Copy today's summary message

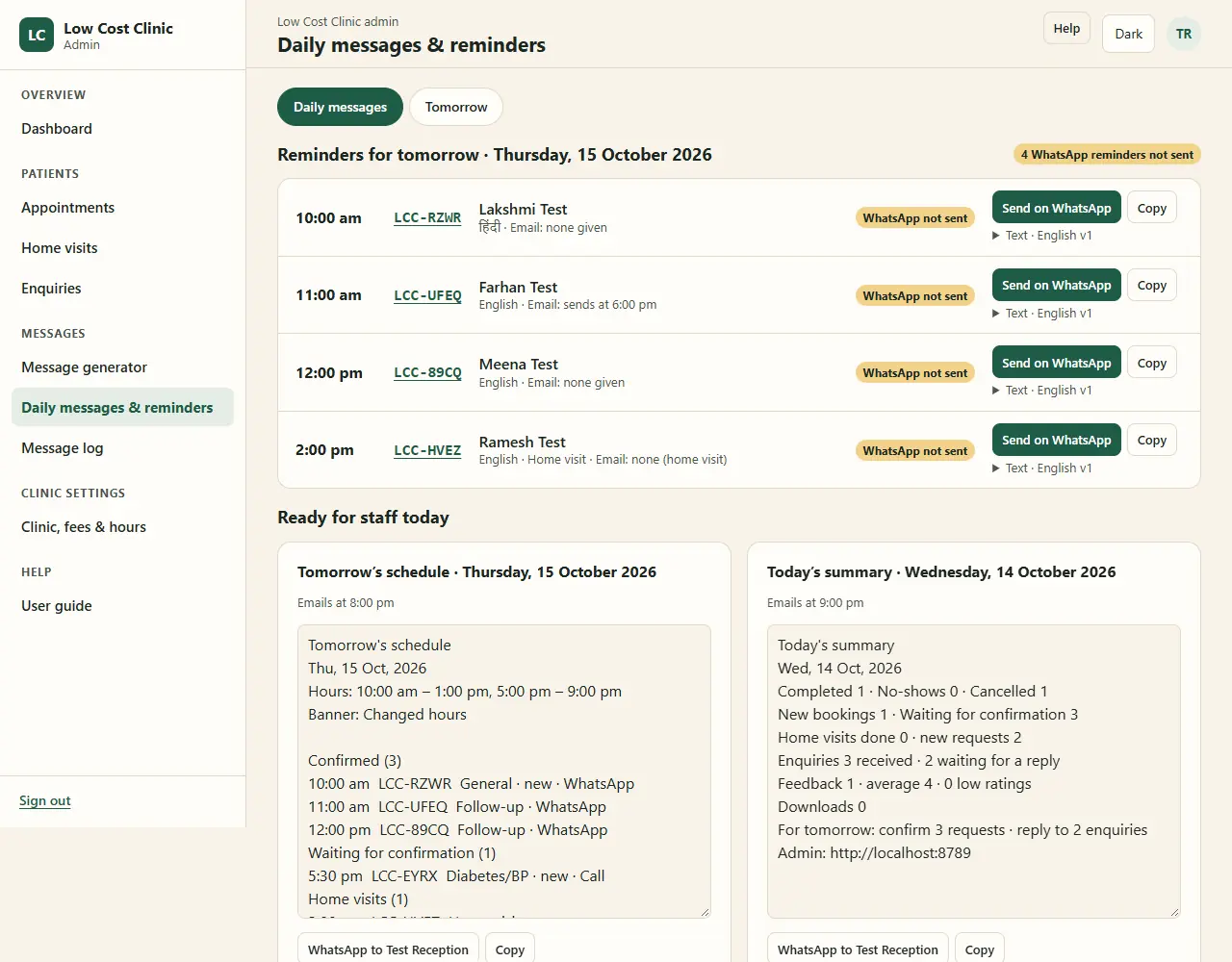980,949
